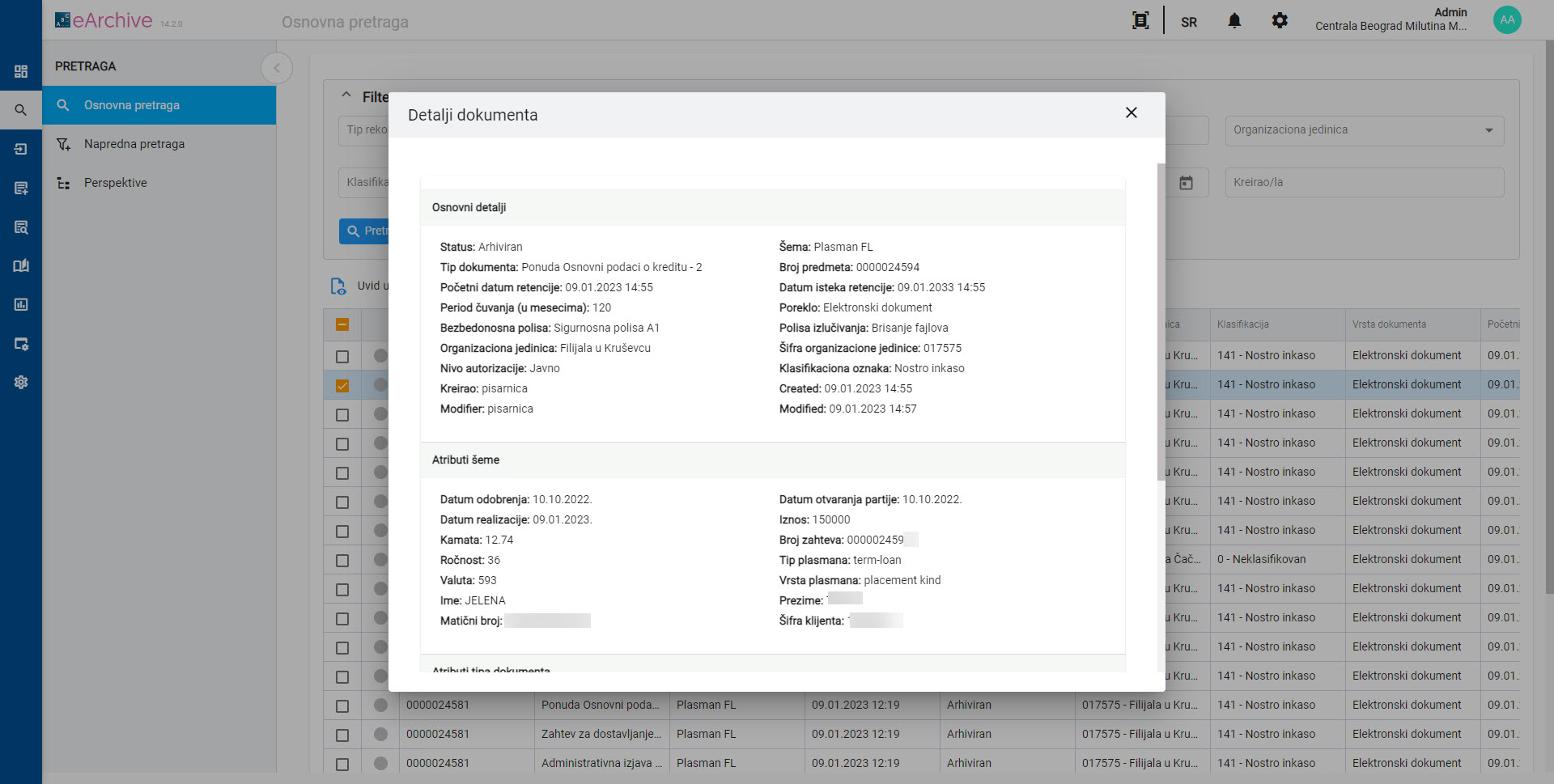Collapse the Pretraga side panel arrow
The width and height of the screenshot is (1554, 784).
point(277,68)
